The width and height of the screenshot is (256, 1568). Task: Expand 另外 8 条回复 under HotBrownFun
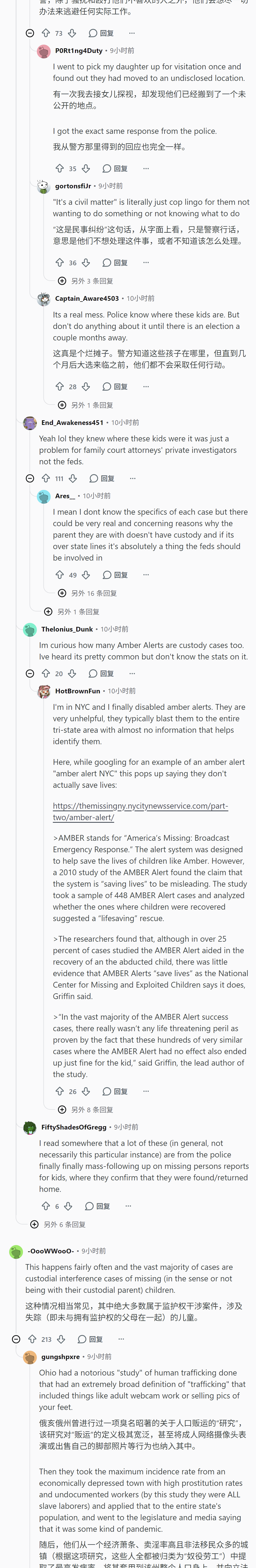85,1110
